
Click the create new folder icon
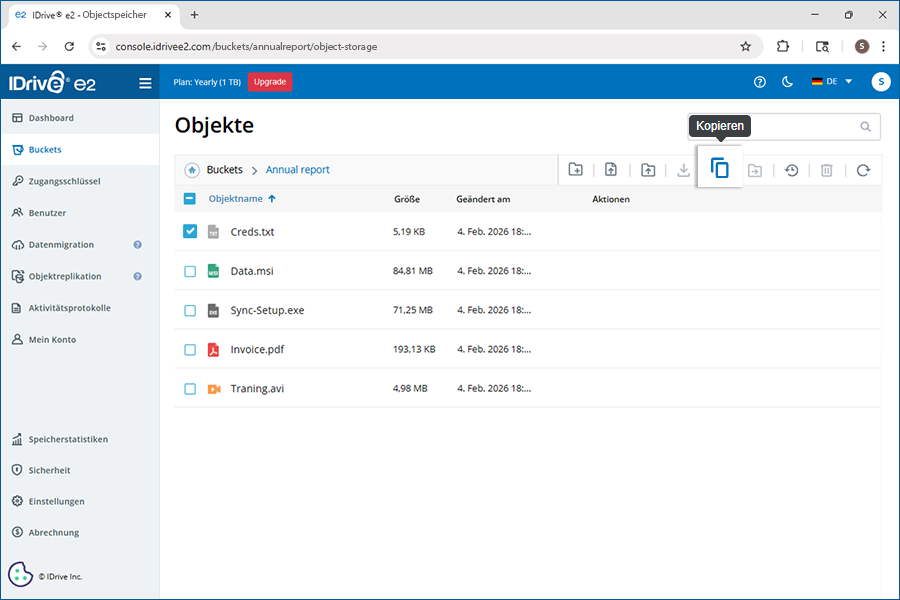tap(576, 170)
